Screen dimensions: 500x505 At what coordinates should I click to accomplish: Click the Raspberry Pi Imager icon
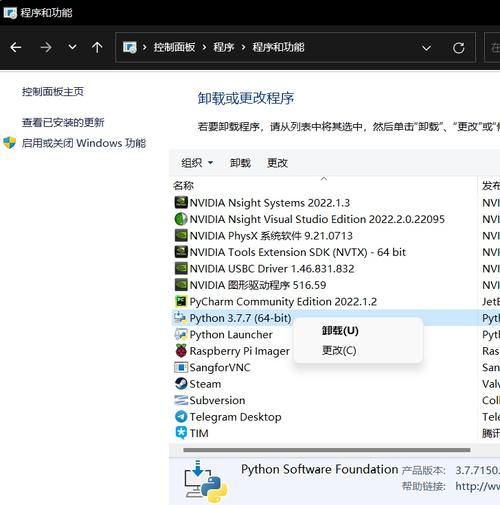click(x=181, y=351)
